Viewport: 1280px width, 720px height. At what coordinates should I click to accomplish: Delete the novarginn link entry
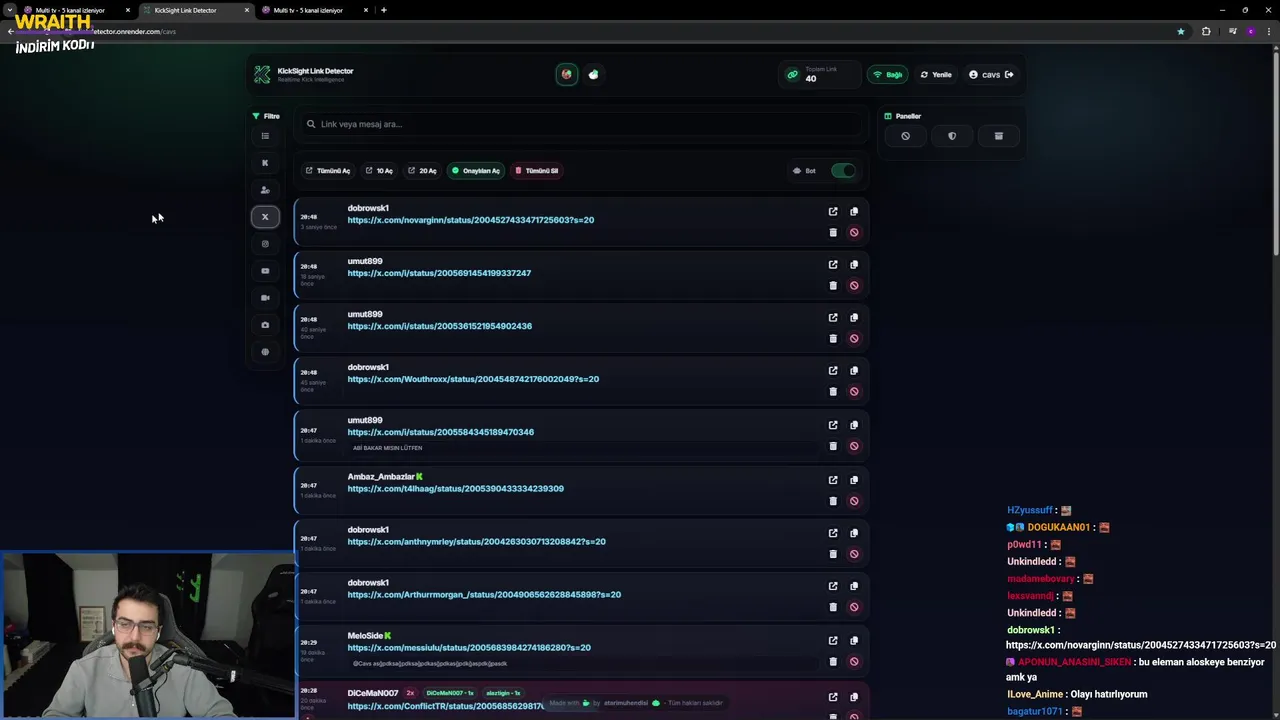pos(833,232)
